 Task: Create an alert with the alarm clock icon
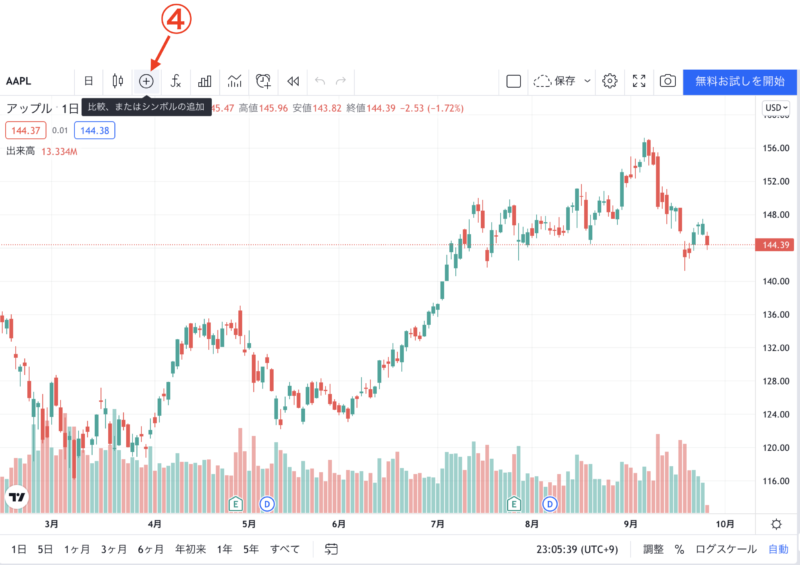click(x=263, y=81)
